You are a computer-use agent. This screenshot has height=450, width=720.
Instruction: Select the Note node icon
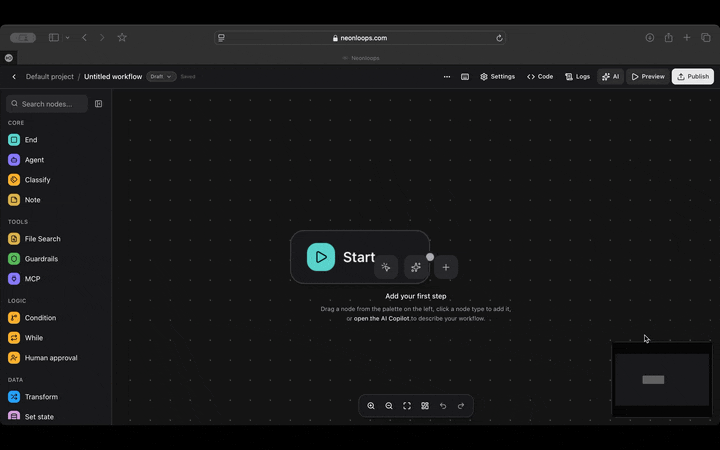pyautogui.click(x=14, y=200)
